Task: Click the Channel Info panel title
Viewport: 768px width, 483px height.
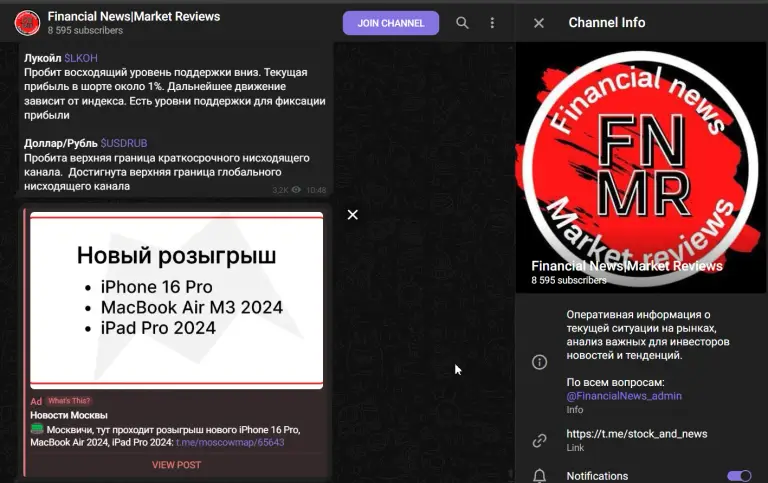Action: pyautogui.click(x=606, y=23)
